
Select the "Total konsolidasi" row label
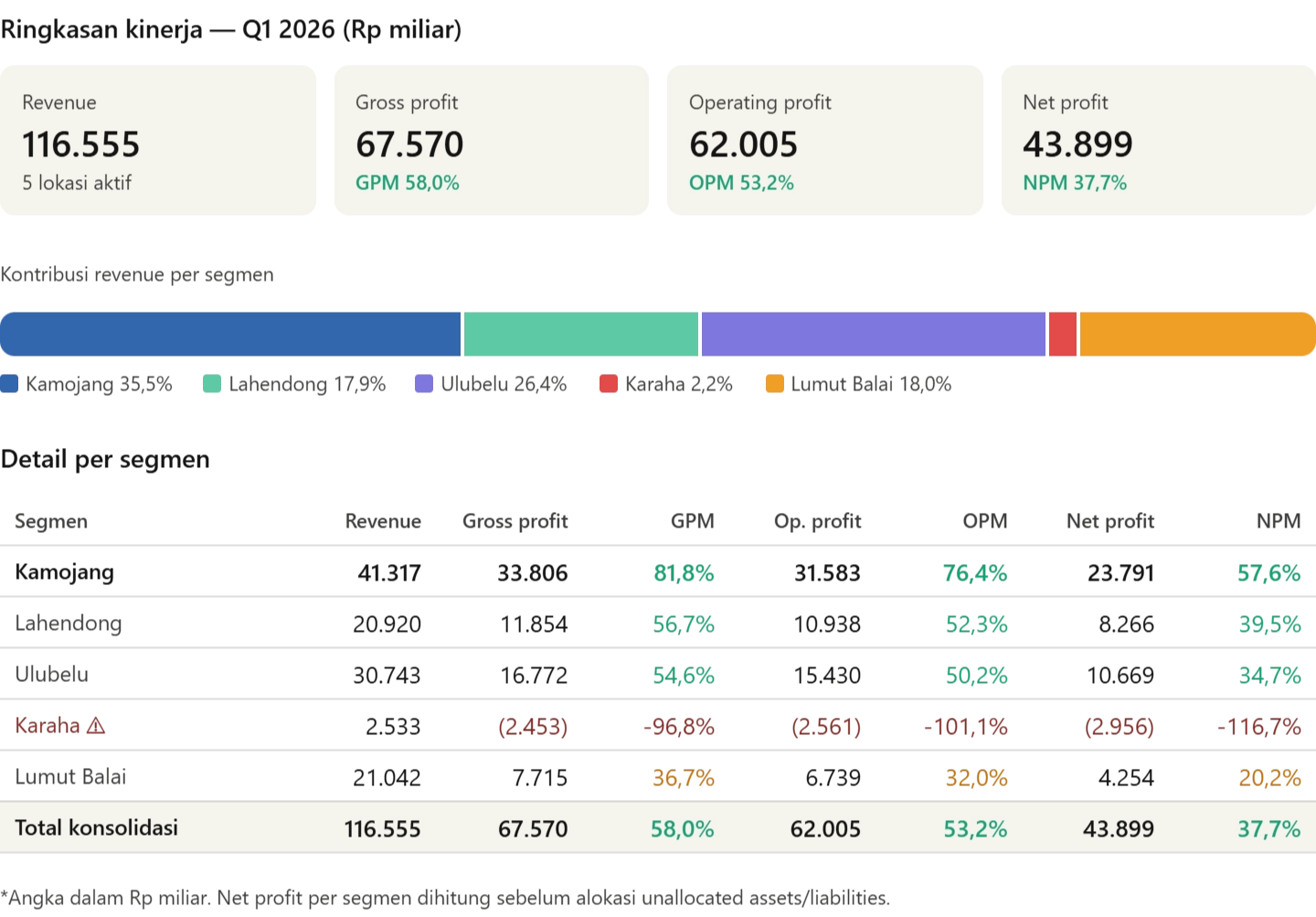97,828
